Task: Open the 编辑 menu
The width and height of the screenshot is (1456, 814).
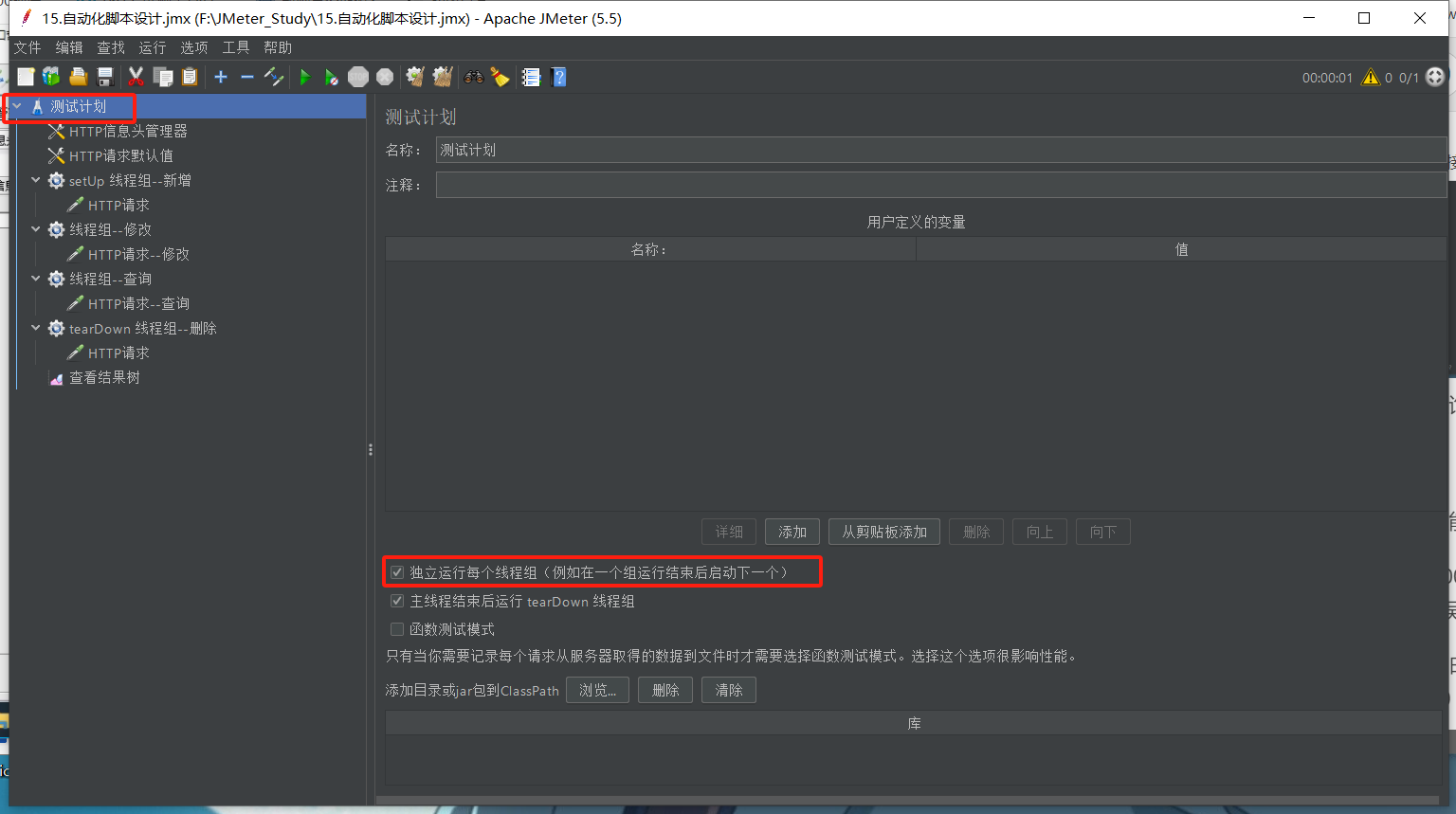Action: point(69,47)
